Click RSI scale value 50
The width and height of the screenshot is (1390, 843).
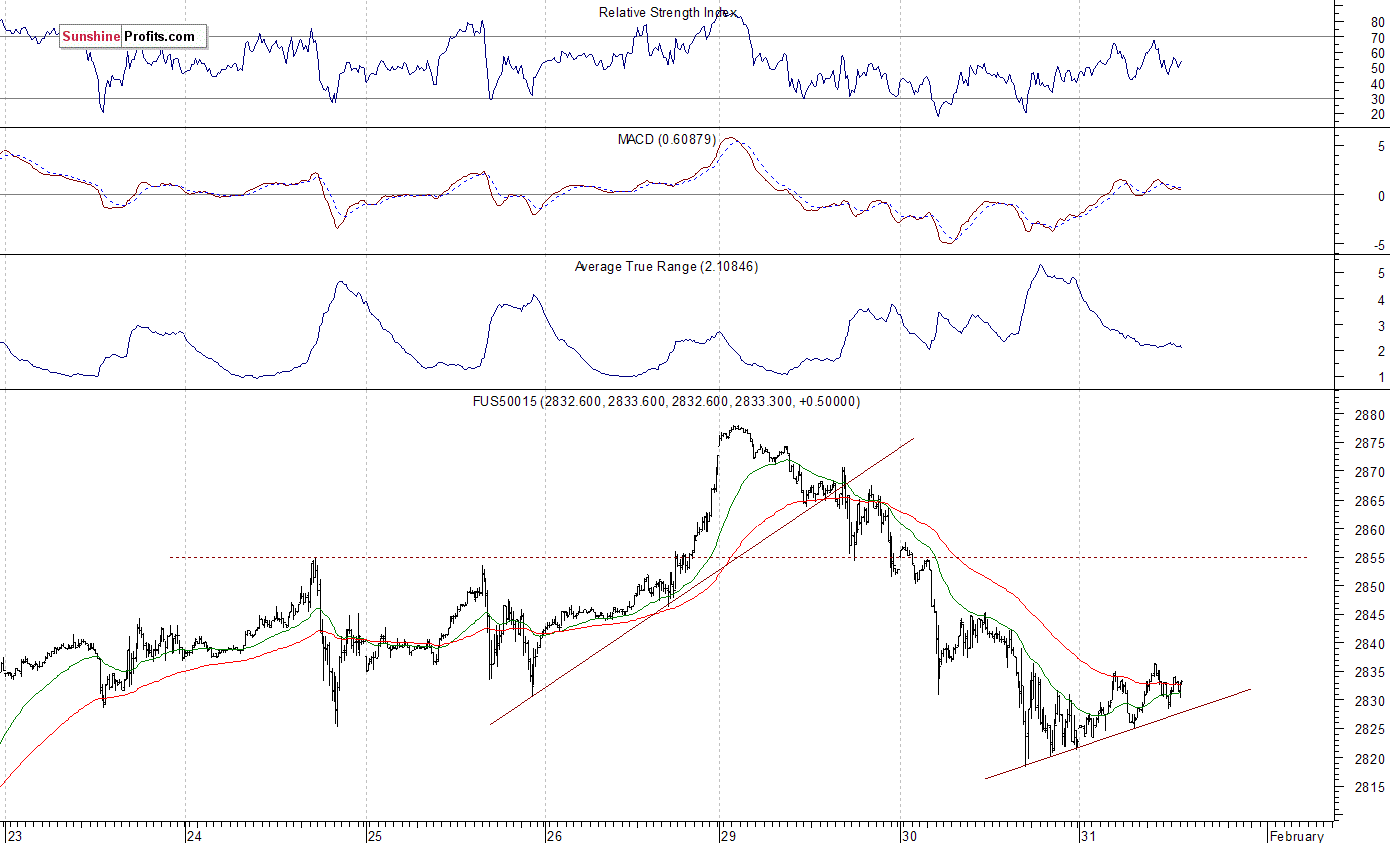click(x=1378, y=68)
